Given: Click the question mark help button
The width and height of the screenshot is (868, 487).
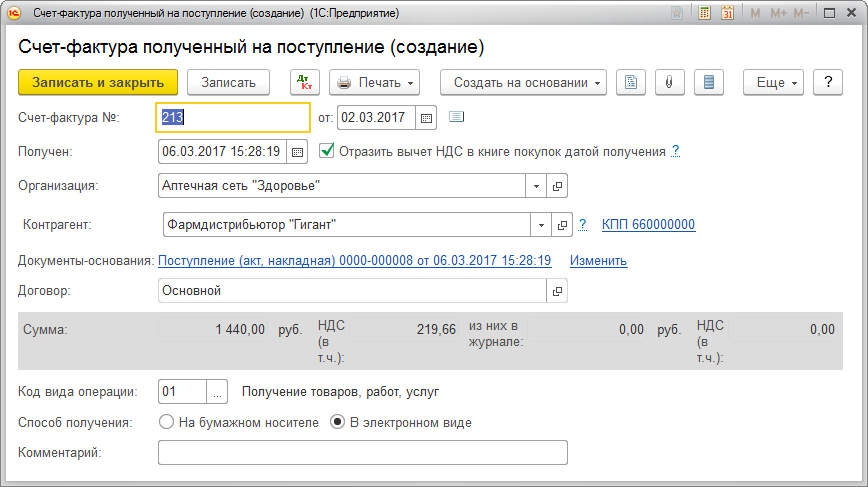Looking at the screenshot, I should (x=828, y=82).
